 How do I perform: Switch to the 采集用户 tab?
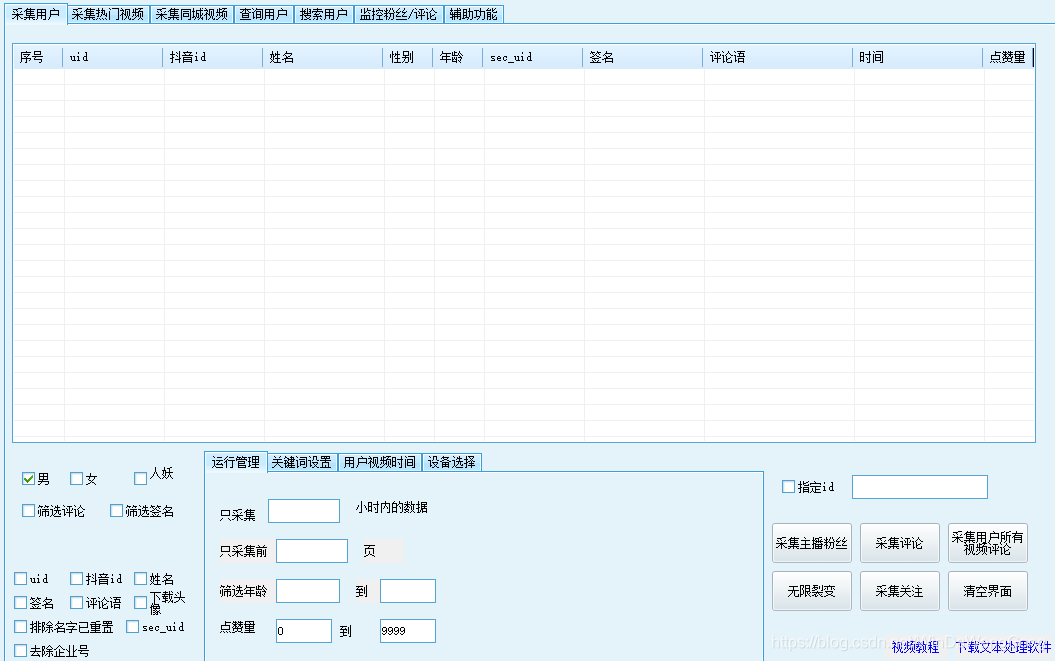[x=36, y=14]
